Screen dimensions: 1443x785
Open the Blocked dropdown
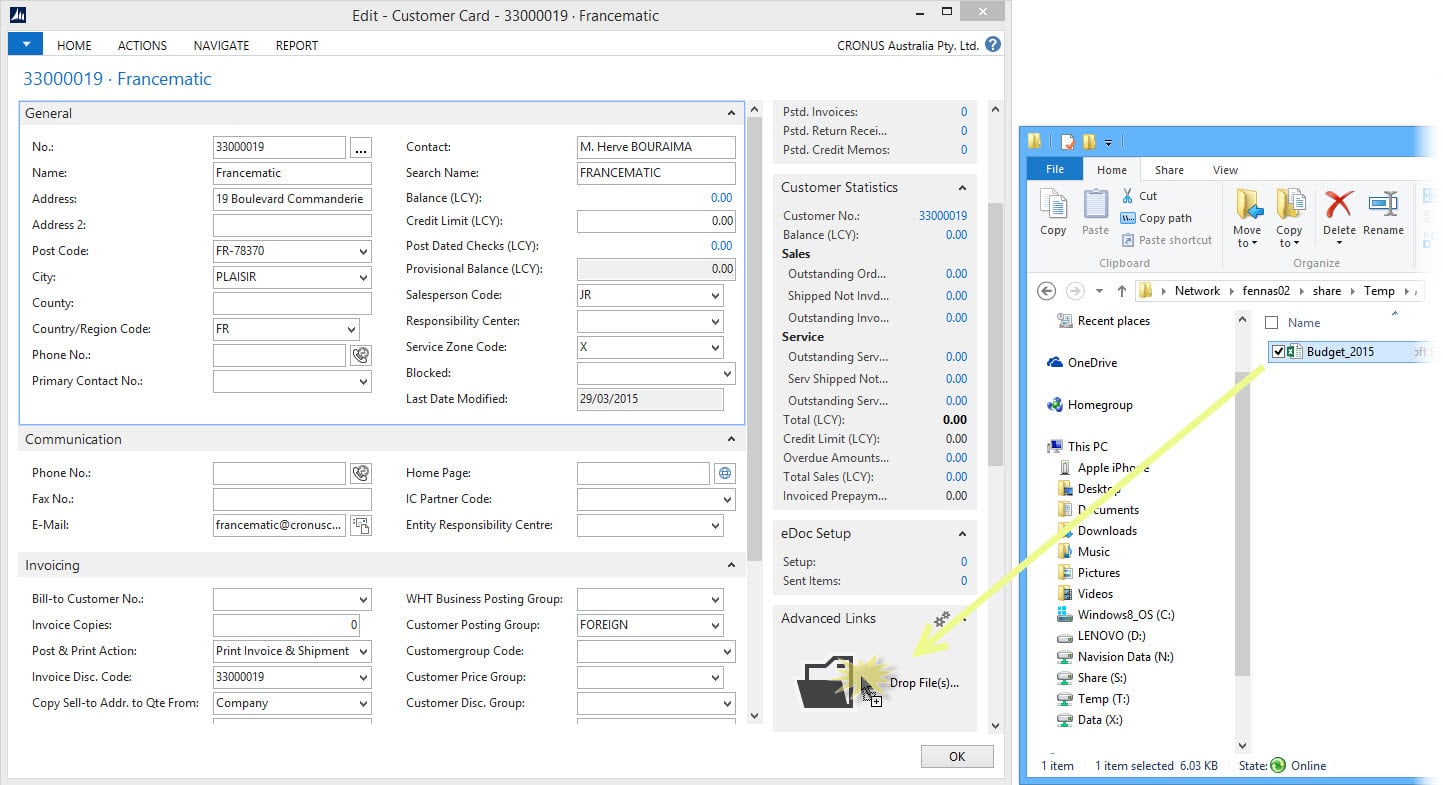(x=727, y=373)
